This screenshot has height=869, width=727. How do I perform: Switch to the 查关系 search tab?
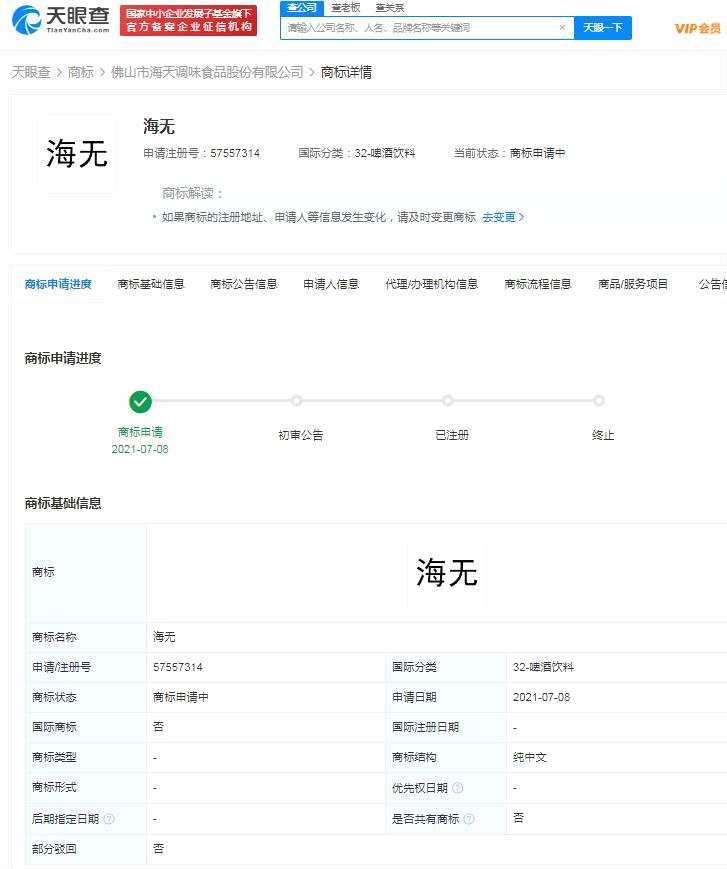(x=390, y=8)
